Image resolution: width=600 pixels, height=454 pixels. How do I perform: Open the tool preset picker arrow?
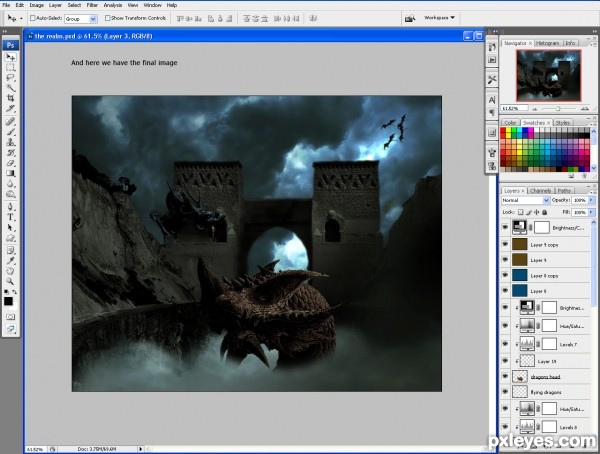(21, 18)
